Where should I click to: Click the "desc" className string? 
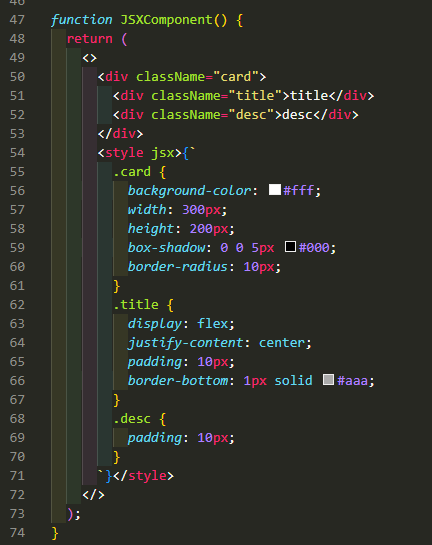click(251, 114)
